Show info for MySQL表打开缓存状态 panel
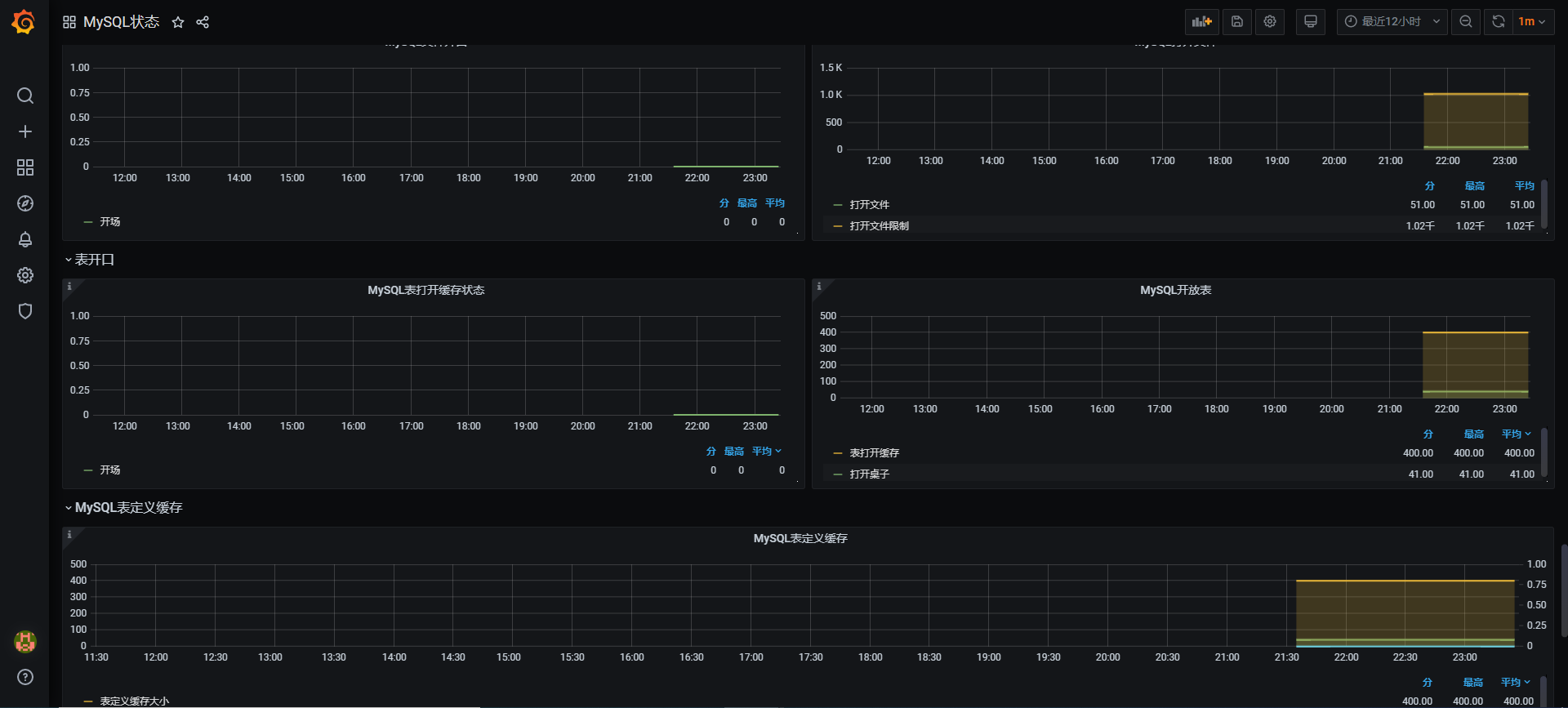 69,287
